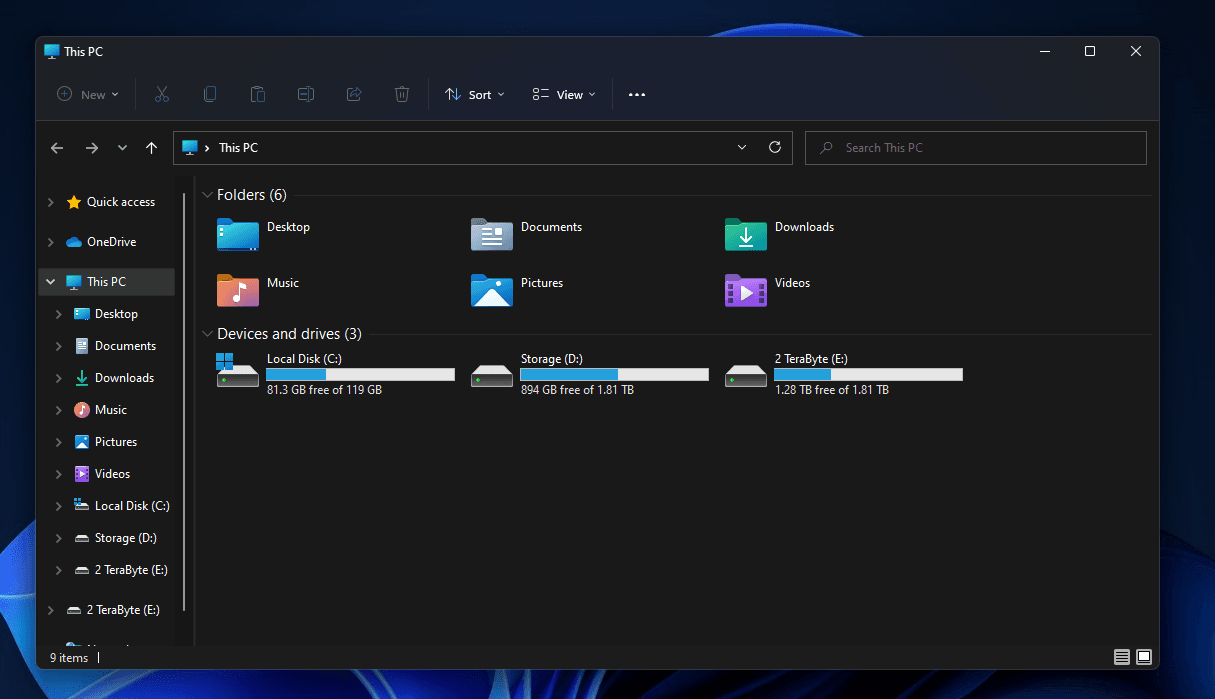
Task: Switch to large icons view in status bar
Action: click(1144, 657)
